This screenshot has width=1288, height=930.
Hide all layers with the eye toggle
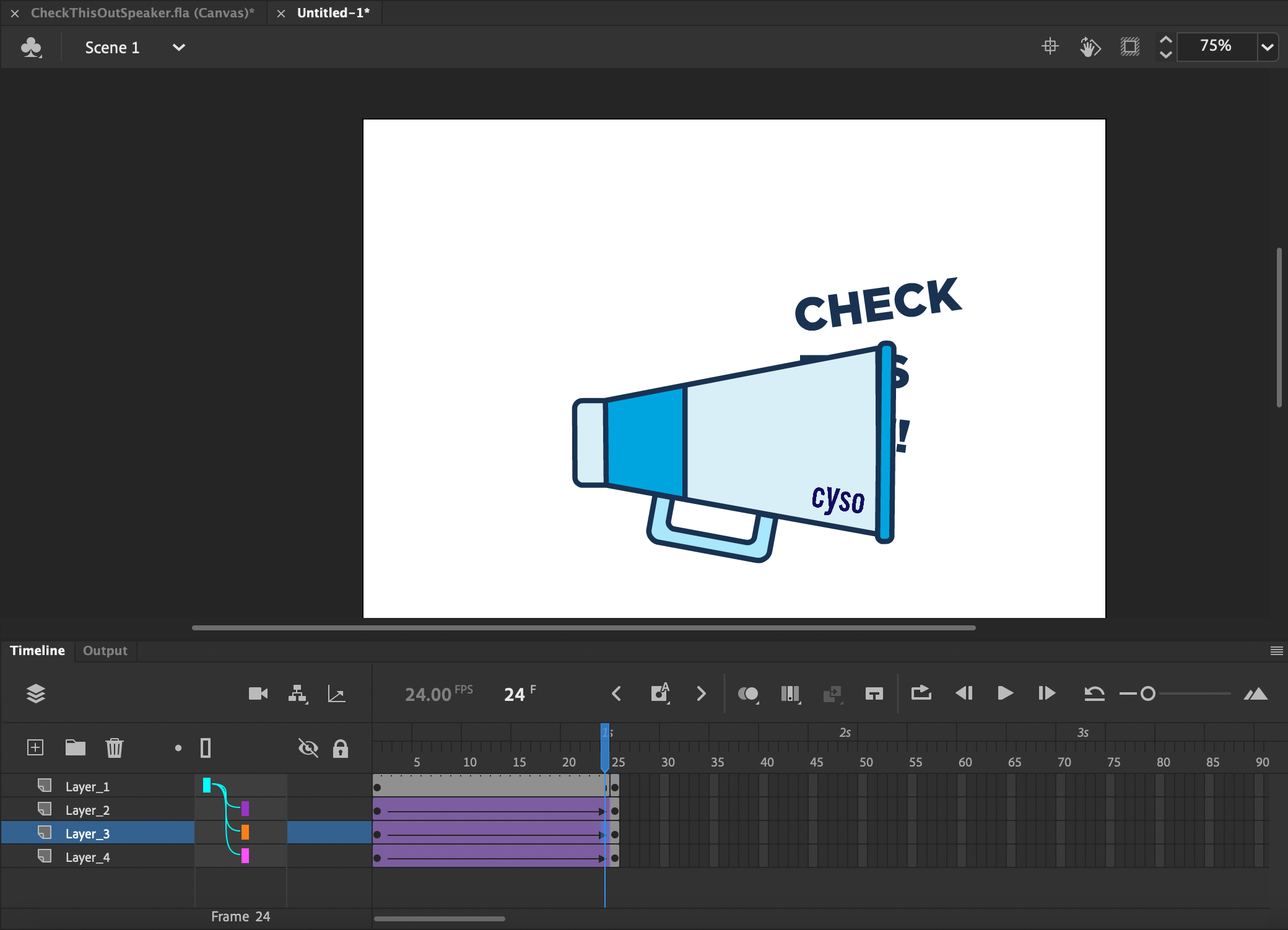[308, 749]
